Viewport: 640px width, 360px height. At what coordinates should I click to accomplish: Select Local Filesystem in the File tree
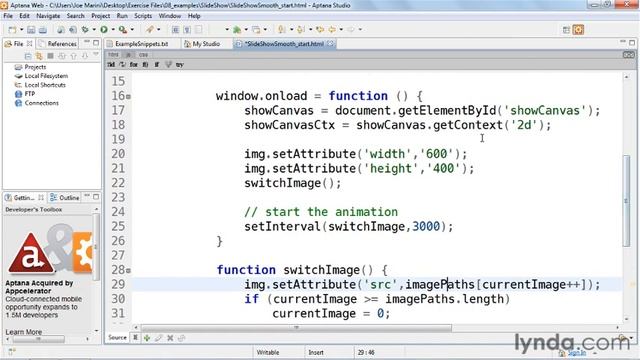pyautogui.click(x=46, y=76)
